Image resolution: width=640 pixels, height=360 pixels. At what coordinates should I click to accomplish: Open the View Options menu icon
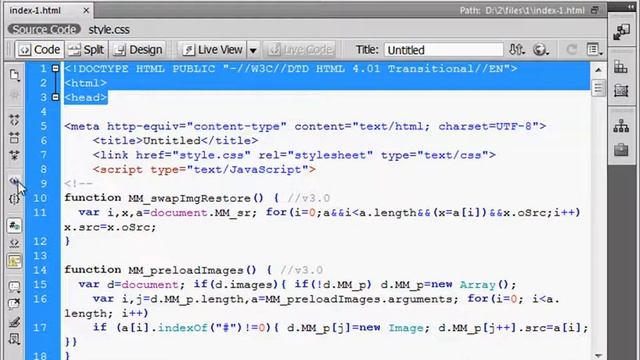point(594,50)
